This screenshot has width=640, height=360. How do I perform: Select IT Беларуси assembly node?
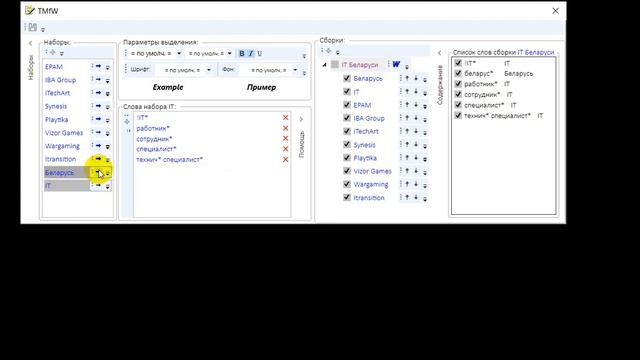[360, 65]
